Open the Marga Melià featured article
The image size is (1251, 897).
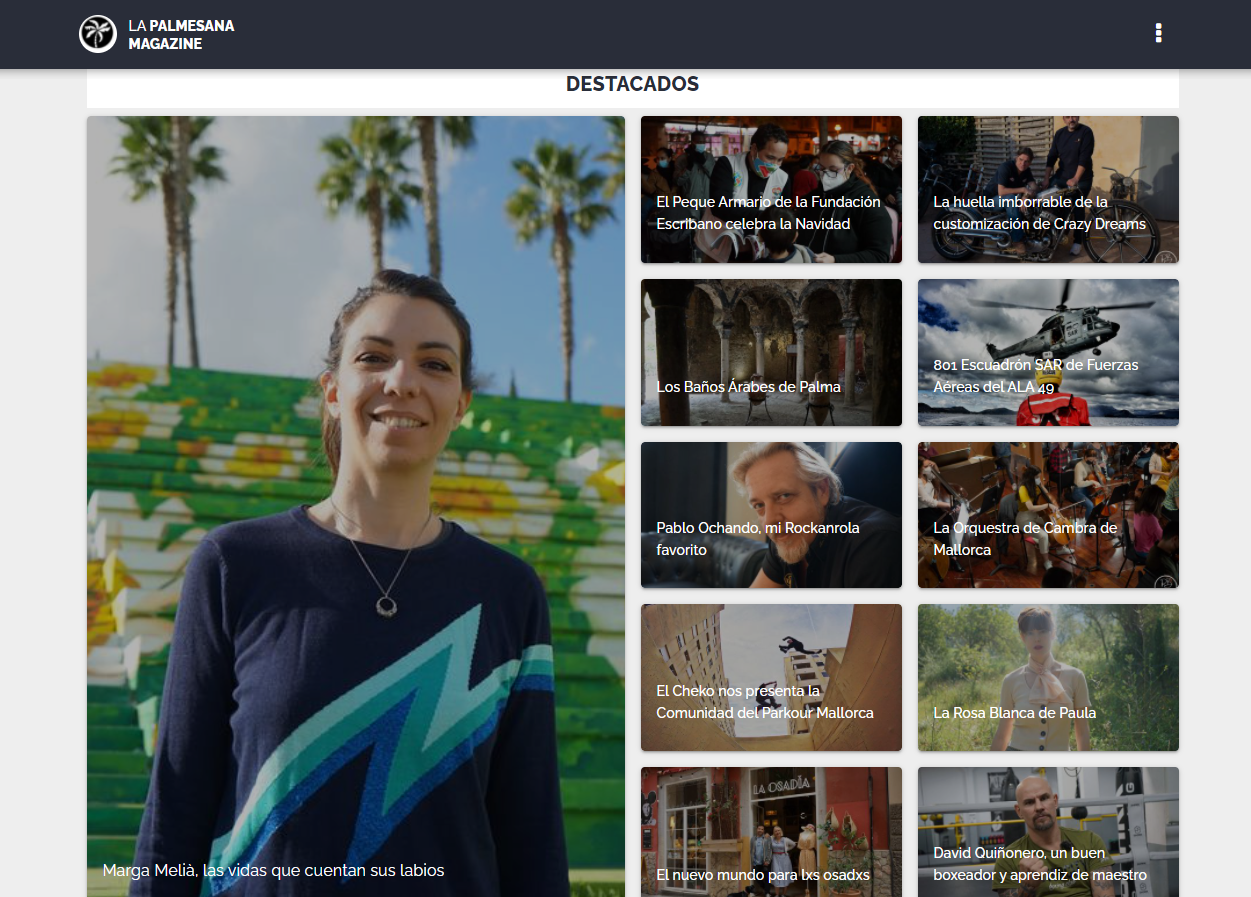coord(356,506)
